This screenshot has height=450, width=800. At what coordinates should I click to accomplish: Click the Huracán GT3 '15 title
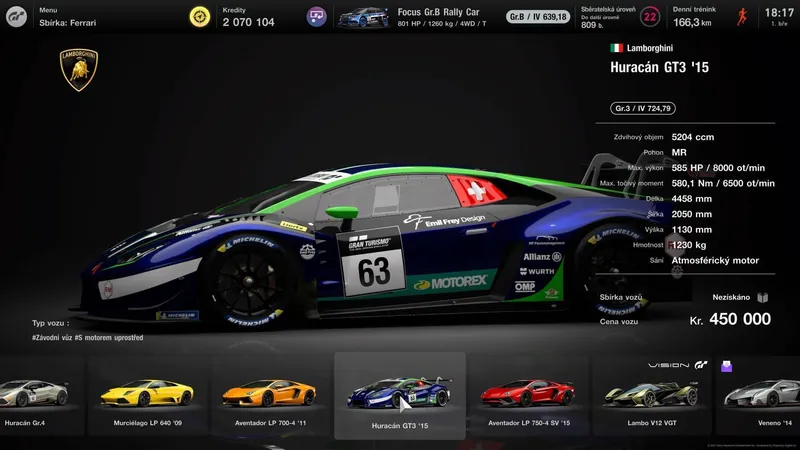click(x=659, y=67)
